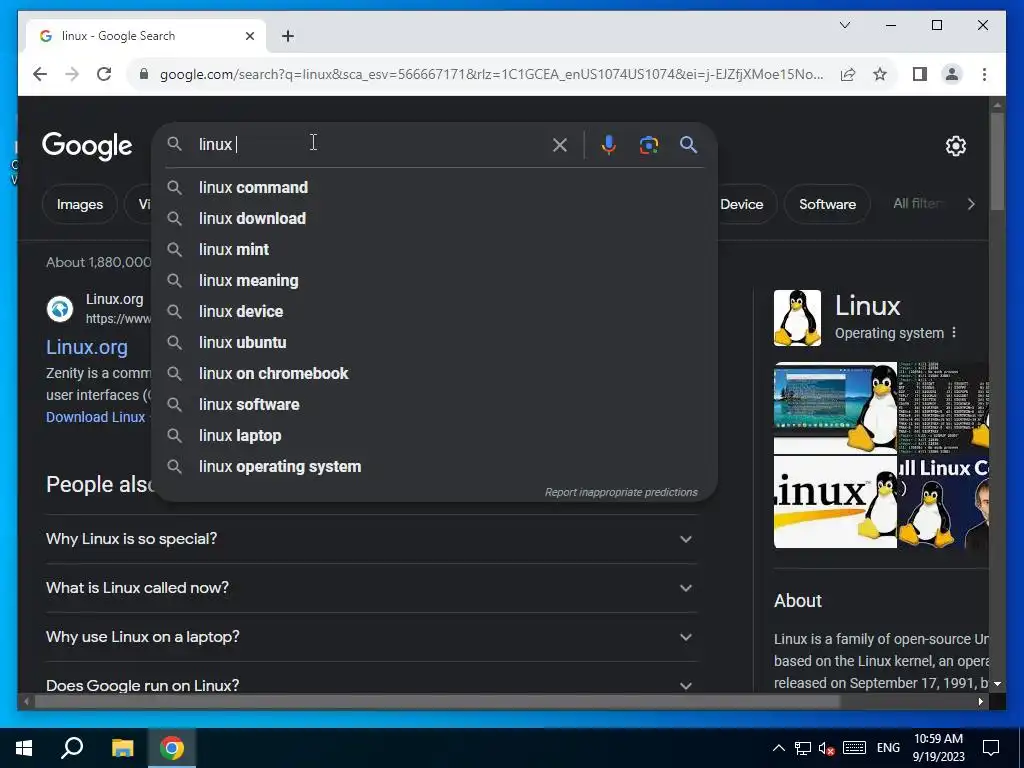Click the network tray icon
The width and height of the screenshot is (1024, 768).
coord(803,748)
